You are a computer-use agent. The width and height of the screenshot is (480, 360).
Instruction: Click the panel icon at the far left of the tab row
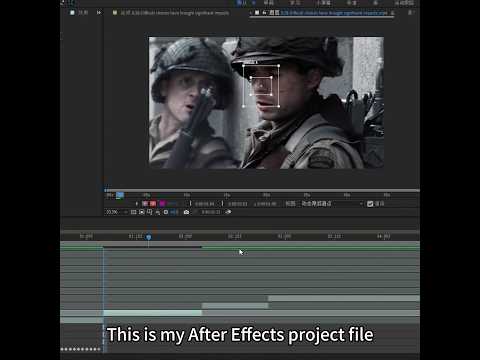click(x=72, y=13)
